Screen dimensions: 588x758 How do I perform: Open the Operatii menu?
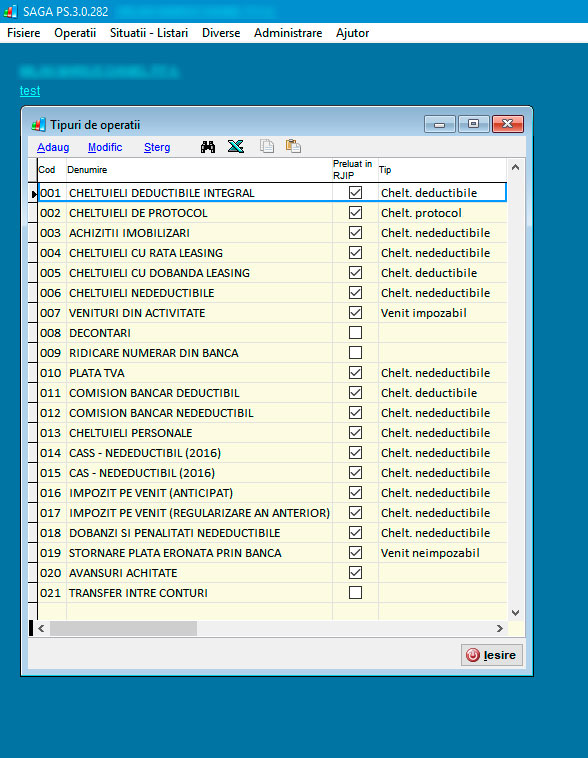point(75,33)
